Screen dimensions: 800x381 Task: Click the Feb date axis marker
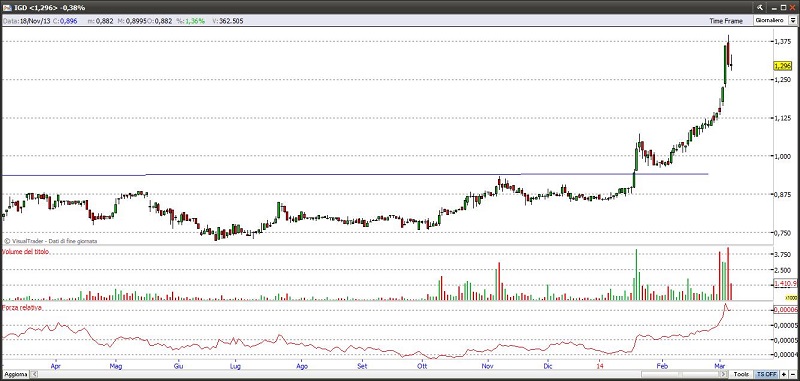click(x=662, y=366)
